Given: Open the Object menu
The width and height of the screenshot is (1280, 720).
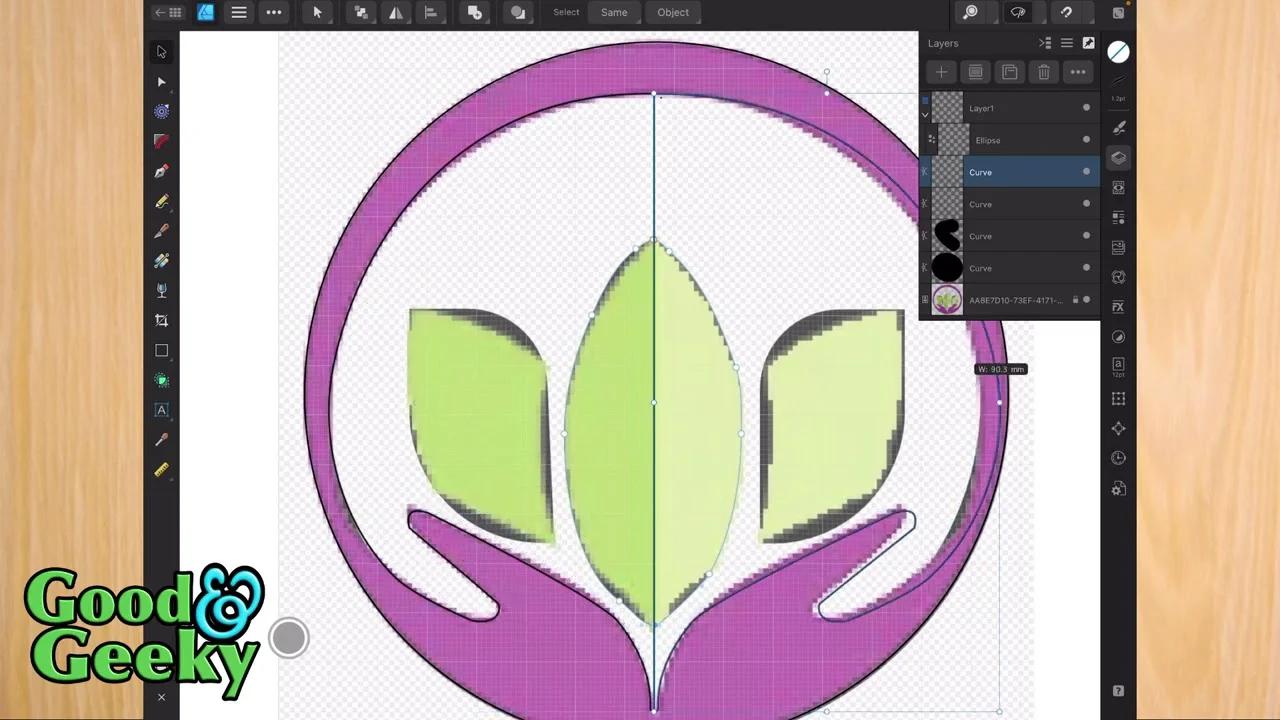Looking at the screenshot, I should pos(673,12).
